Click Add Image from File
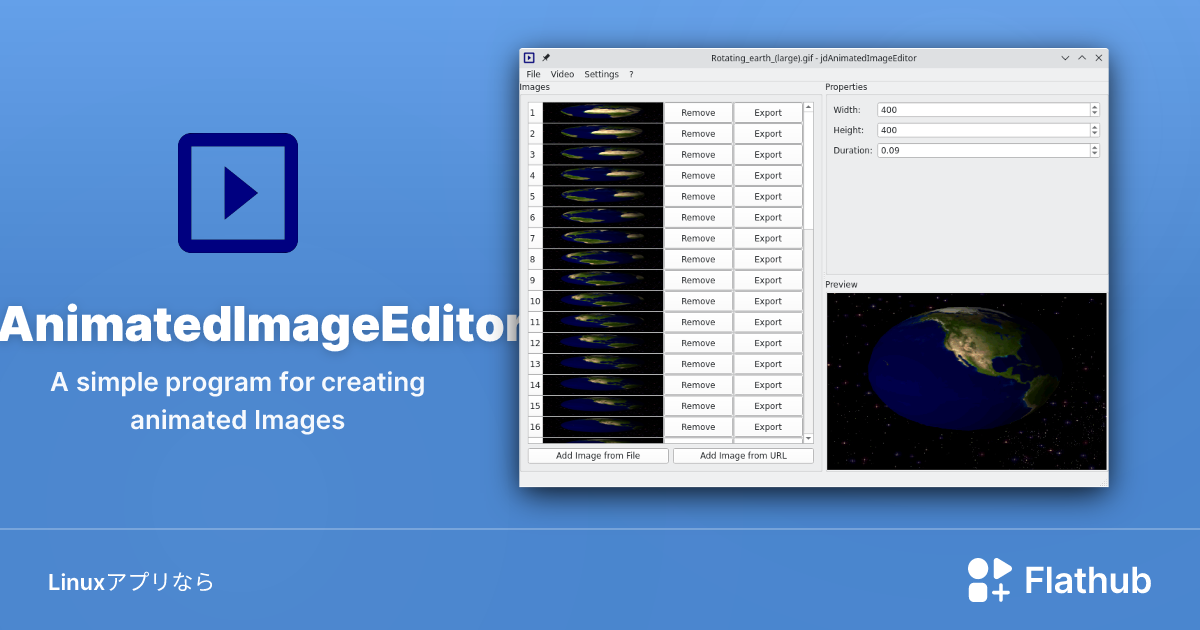The height and width of the screenshot is (630, 1200). pyautogui.click(x=598, y=455)
